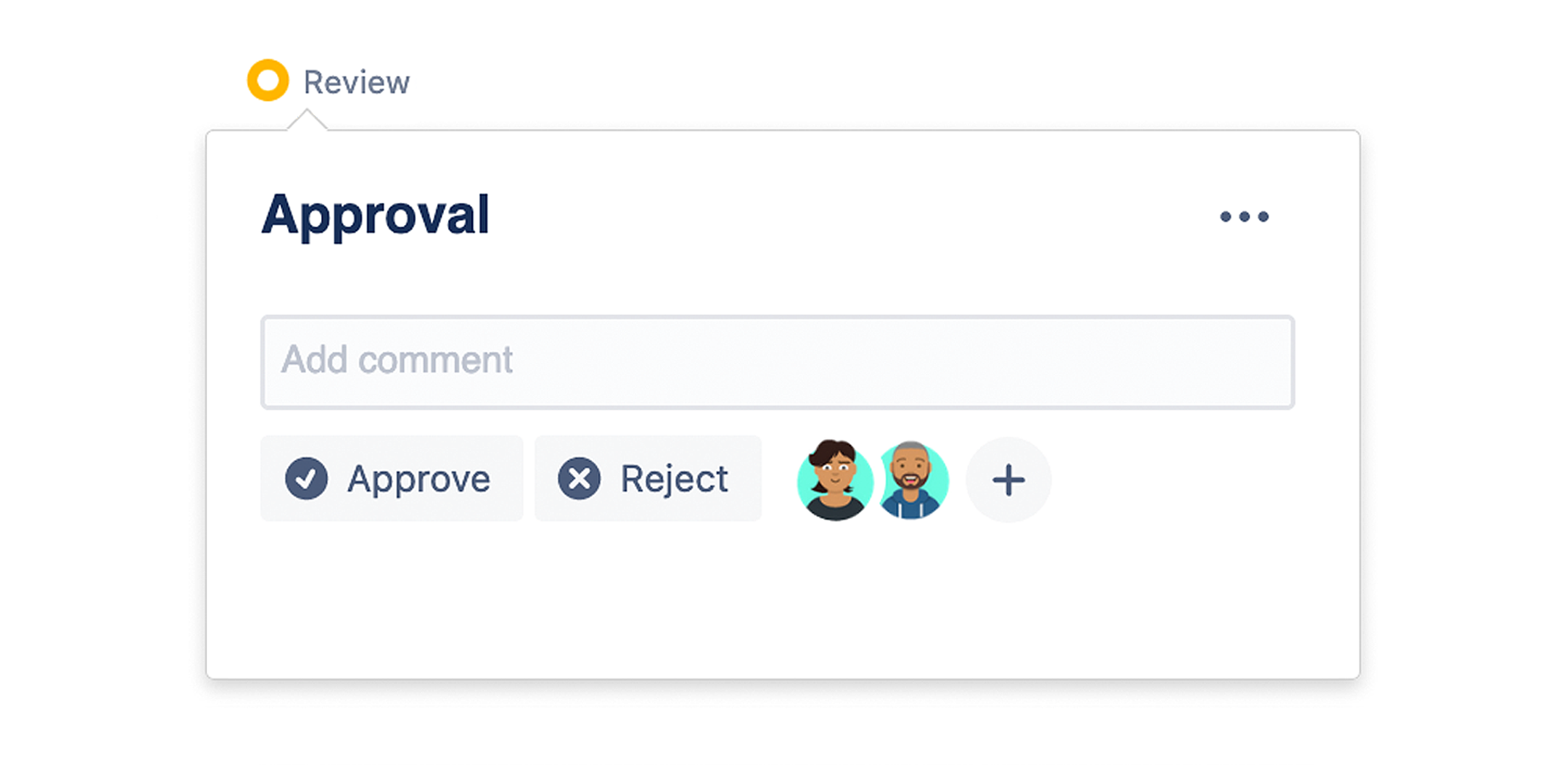Select the dark-haired woman reviewer avatar
The image size is (1568, 767).
tap(833, 481)
